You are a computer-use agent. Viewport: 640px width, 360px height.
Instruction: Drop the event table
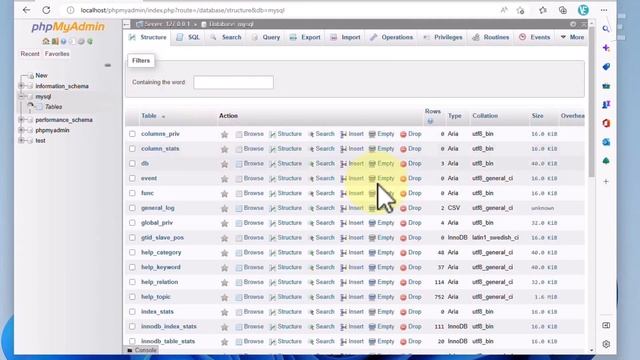click(411, 178)
